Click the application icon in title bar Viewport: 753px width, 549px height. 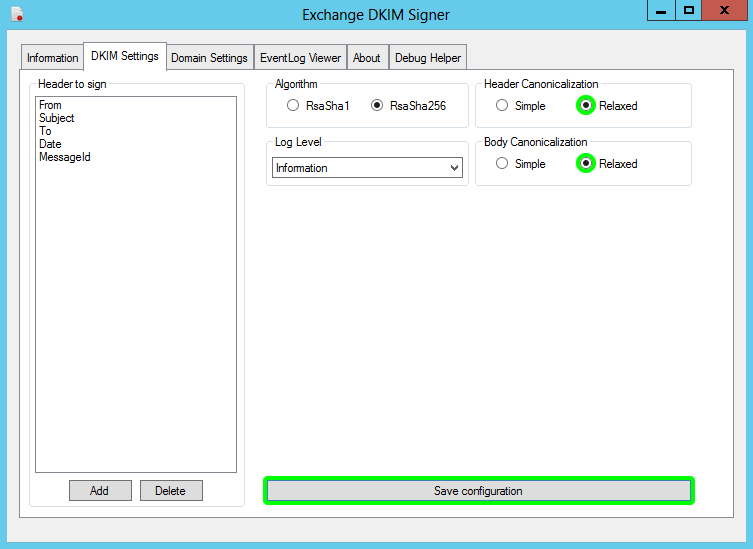click(x=17, y=15)
